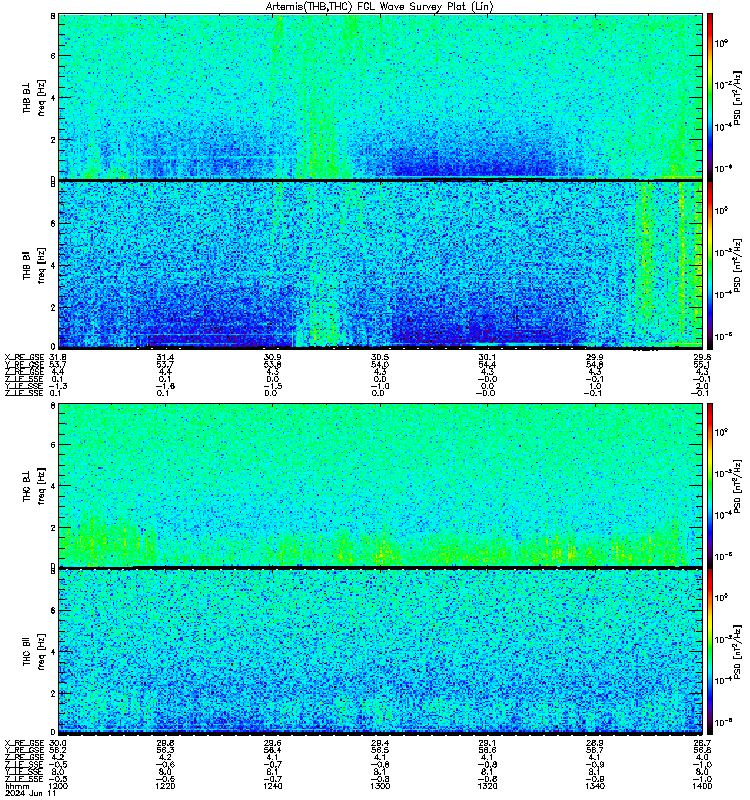750x800 pixels.
Task: Click the 'THC B⊥ freq [Hz]' axis label
Action: (34, 485)
